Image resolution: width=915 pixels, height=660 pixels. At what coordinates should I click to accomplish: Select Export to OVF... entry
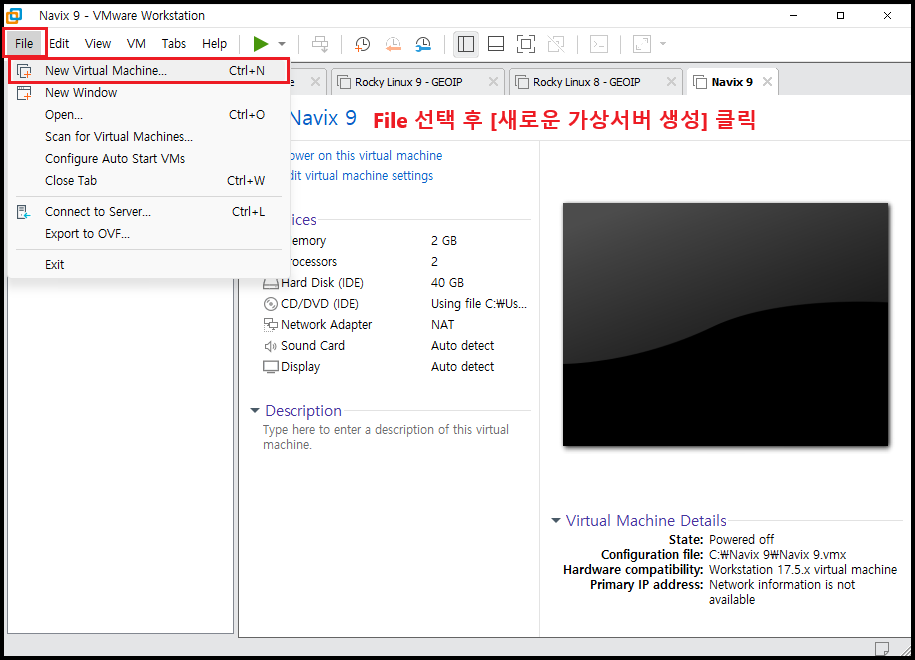pyautogui.click(x=149, y=234)
